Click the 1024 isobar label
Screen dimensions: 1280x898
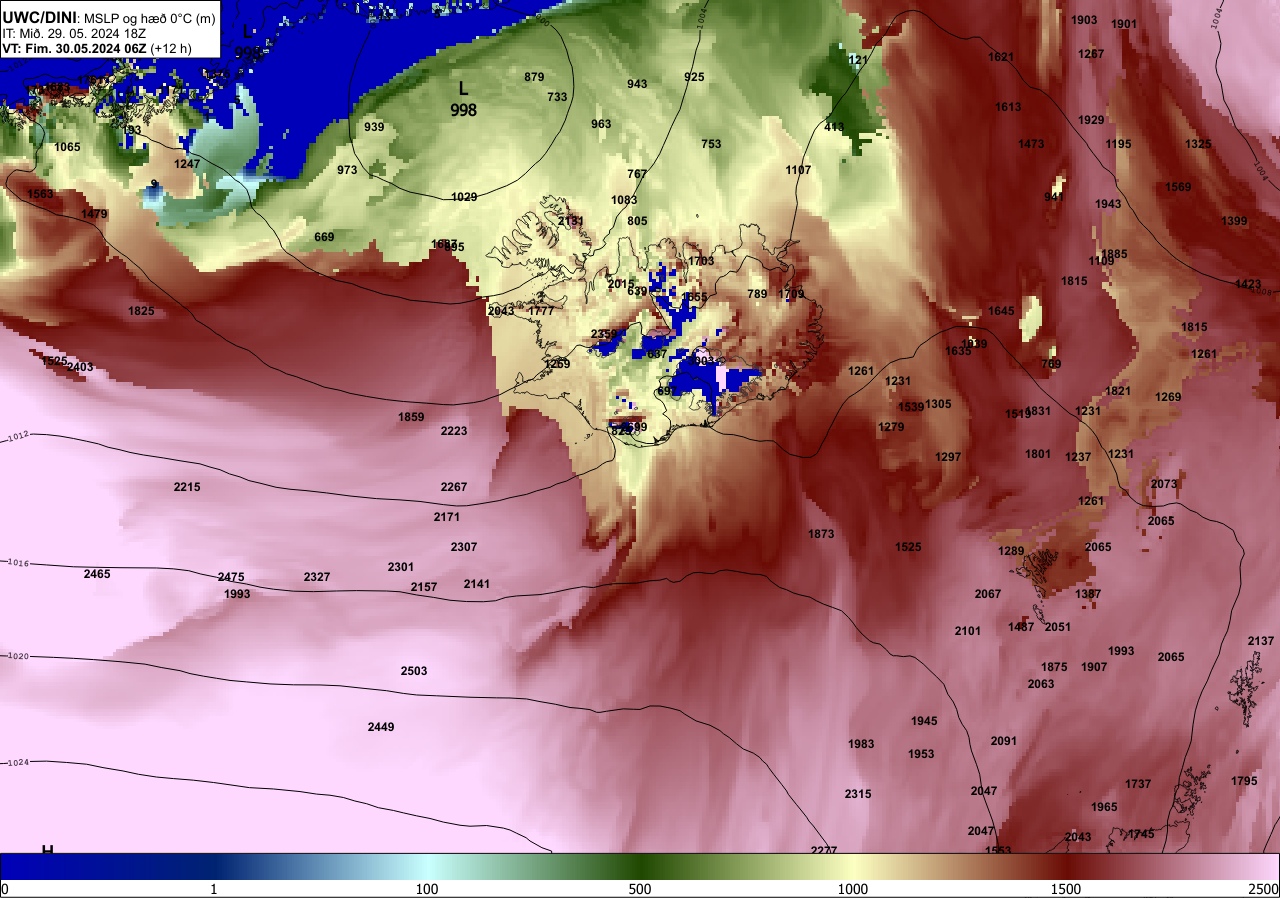coord(19,763)
